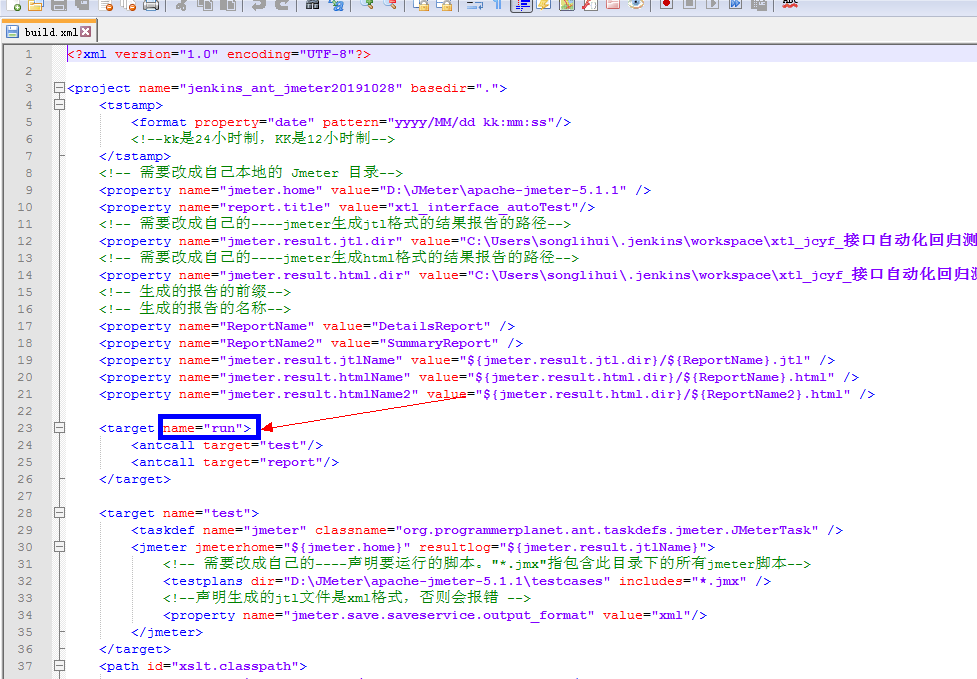Collapse the run target fold, line 23
This screenshot has width=977, height=679.
pyautogui.click(x=59, y=428)
